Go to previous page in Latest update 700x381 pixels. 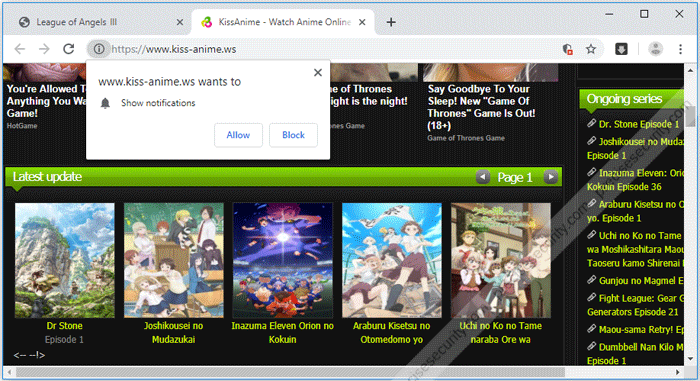[483, 177]
